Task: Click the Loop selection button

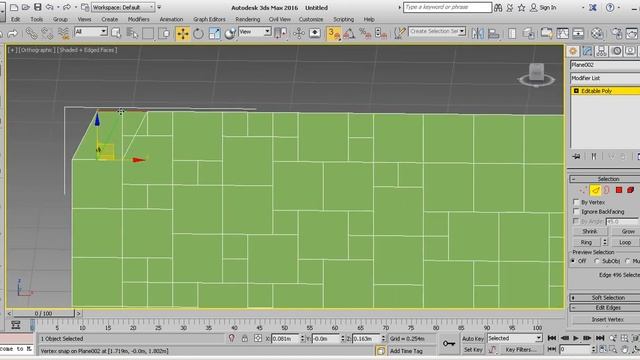Action: coord(625,242)
